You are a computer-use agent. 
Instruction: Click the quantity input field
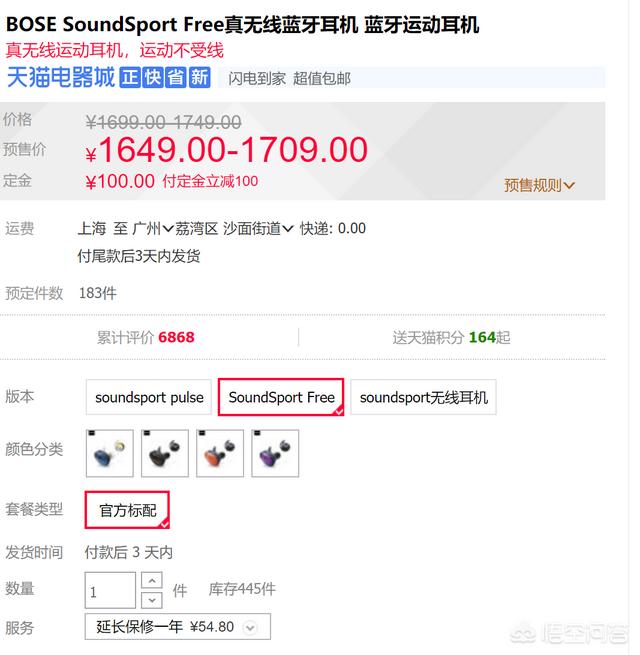[109, 591]
